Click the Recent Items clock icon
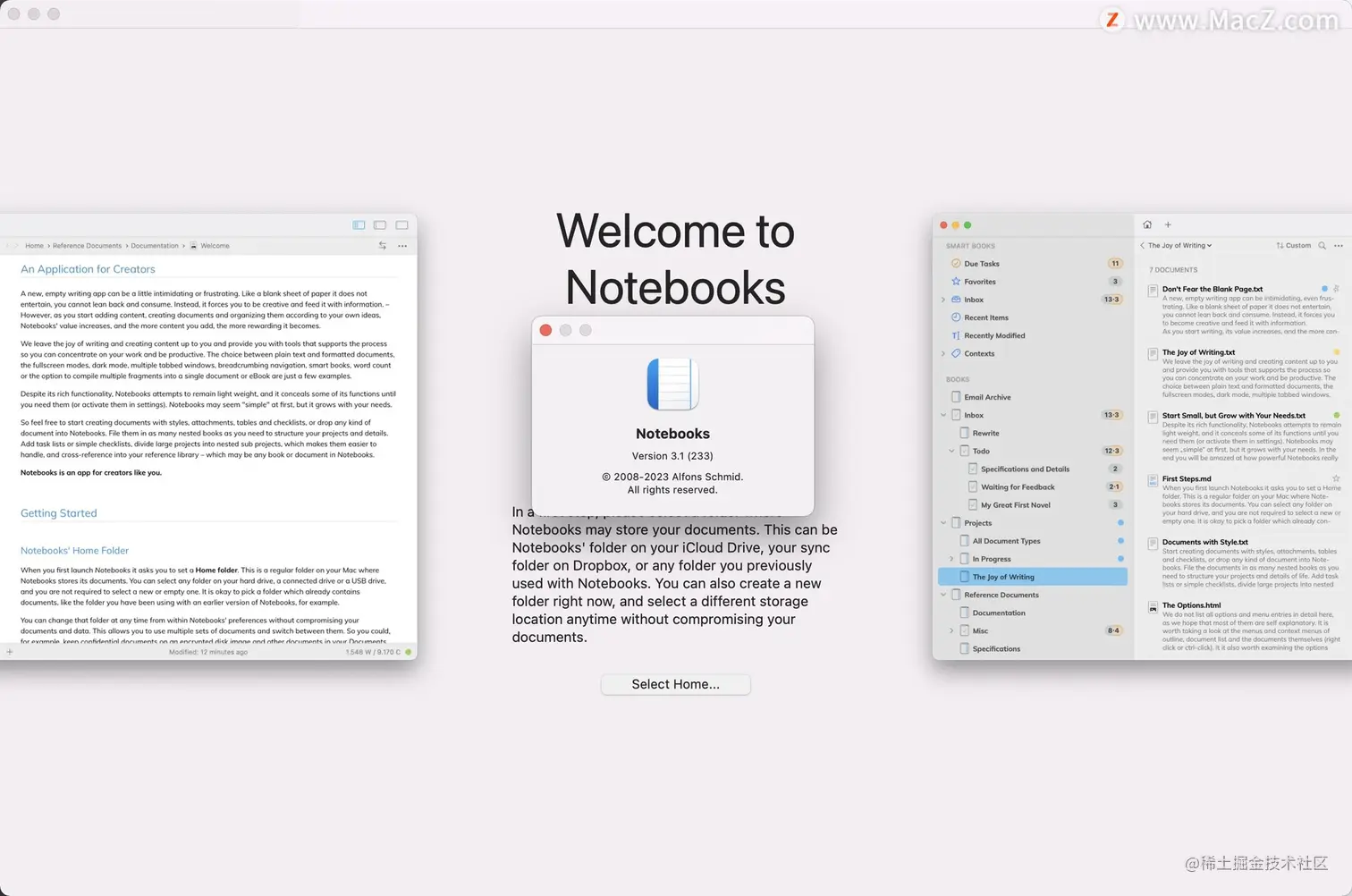The width and height of the screenshot is (1352, 896). pos(956,317)
